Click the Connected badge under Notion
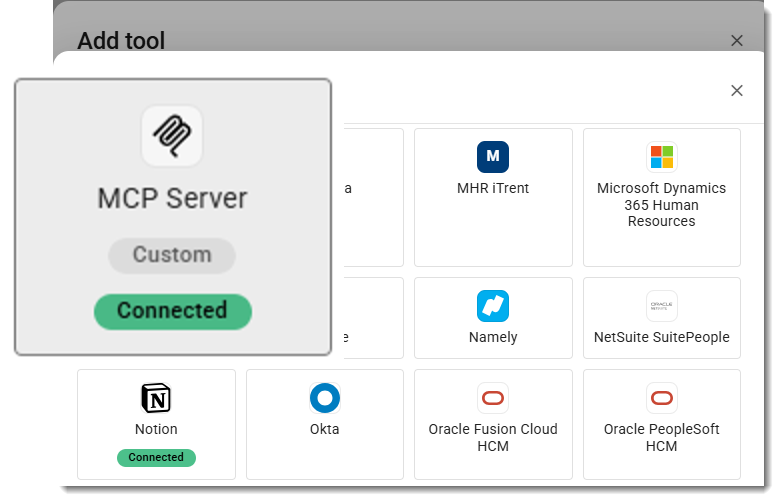 click(156, 457)
